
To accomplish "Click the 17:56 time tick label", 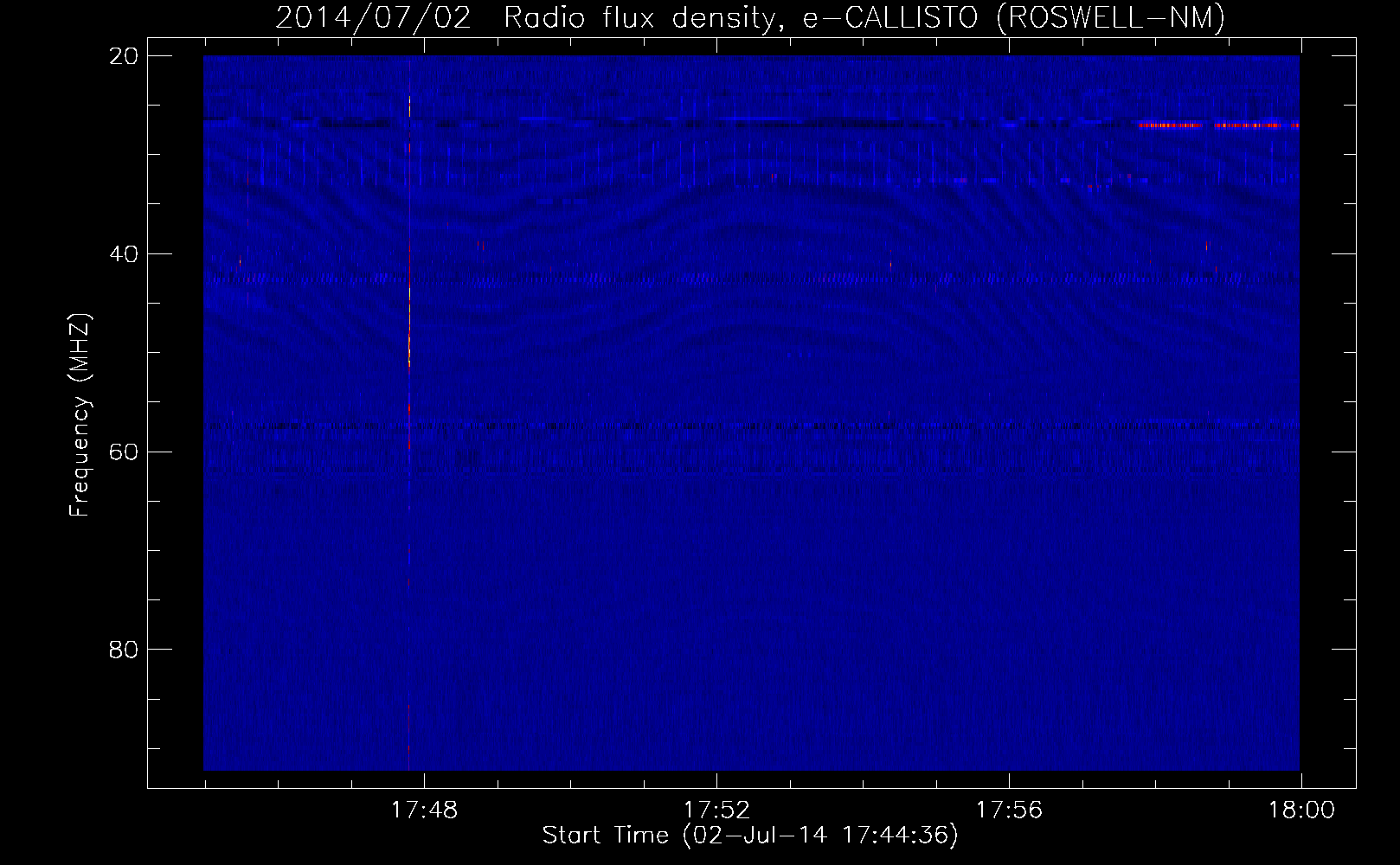I will pos(1009,811).
